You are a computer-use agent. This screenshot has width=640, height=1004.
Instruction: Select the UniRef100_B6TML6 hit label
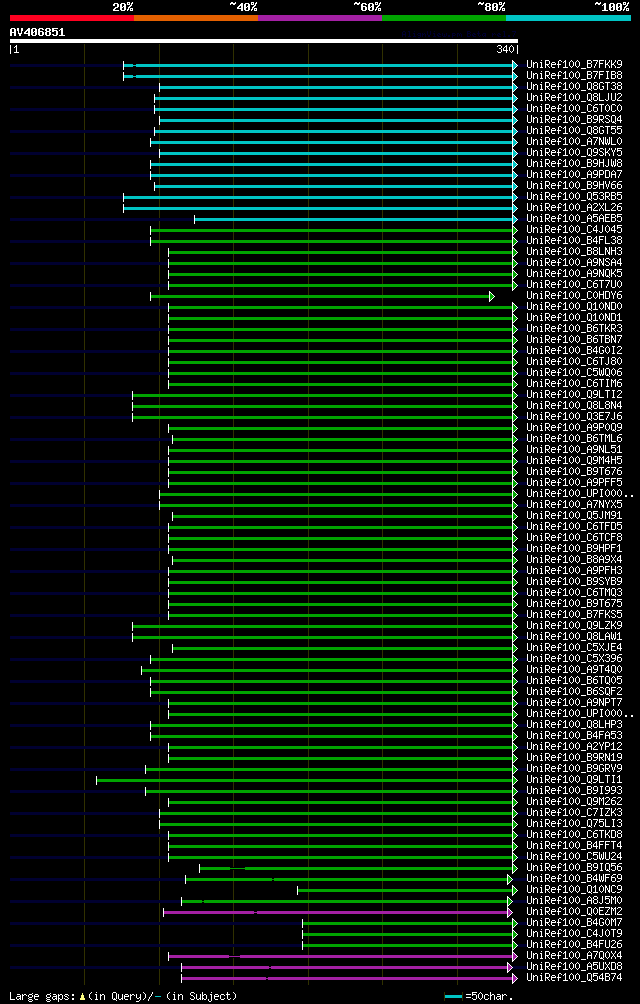point(574,439)
